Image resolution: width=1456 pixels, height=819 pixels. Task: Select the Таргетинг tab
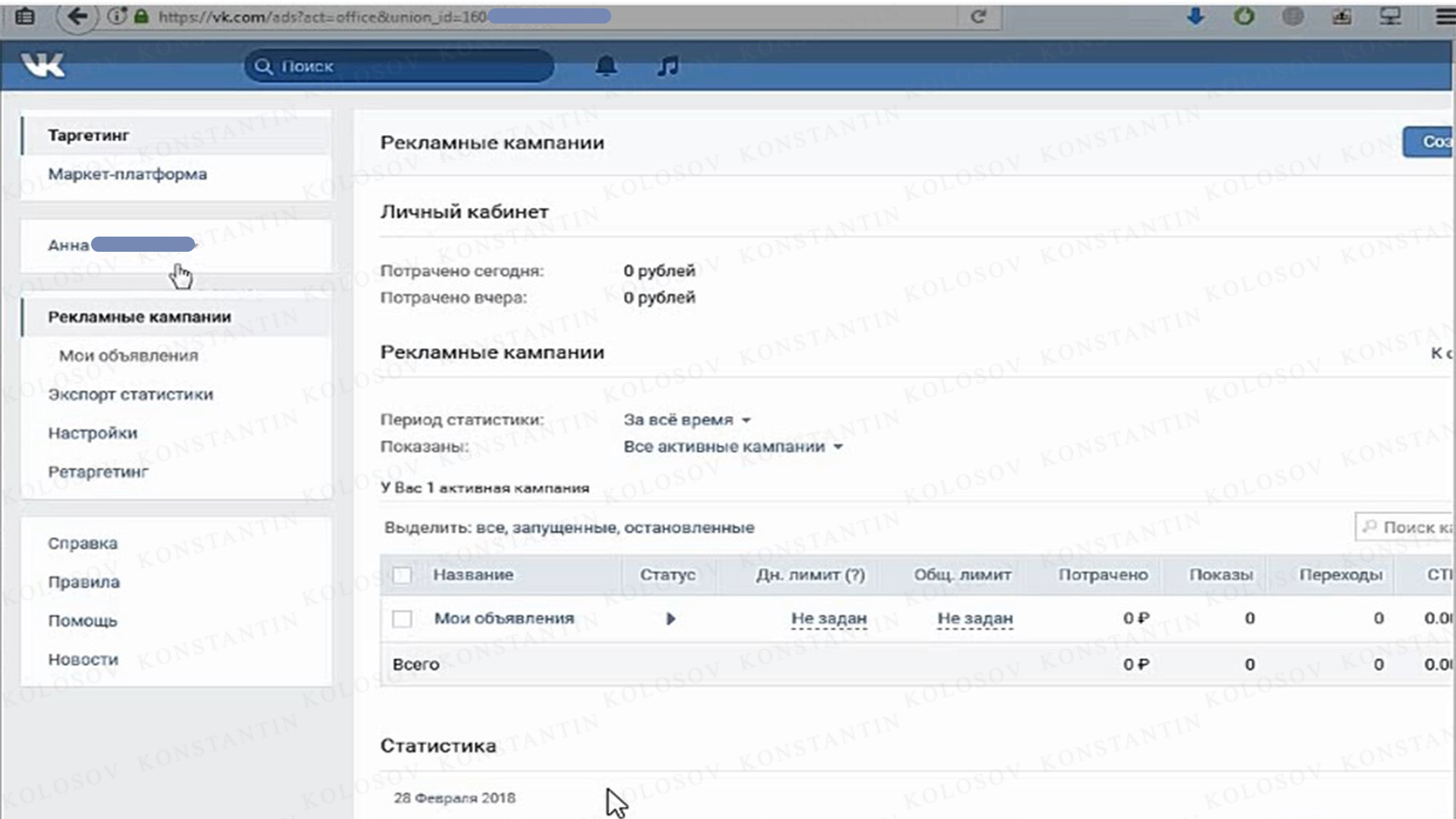tap(176, 136)
